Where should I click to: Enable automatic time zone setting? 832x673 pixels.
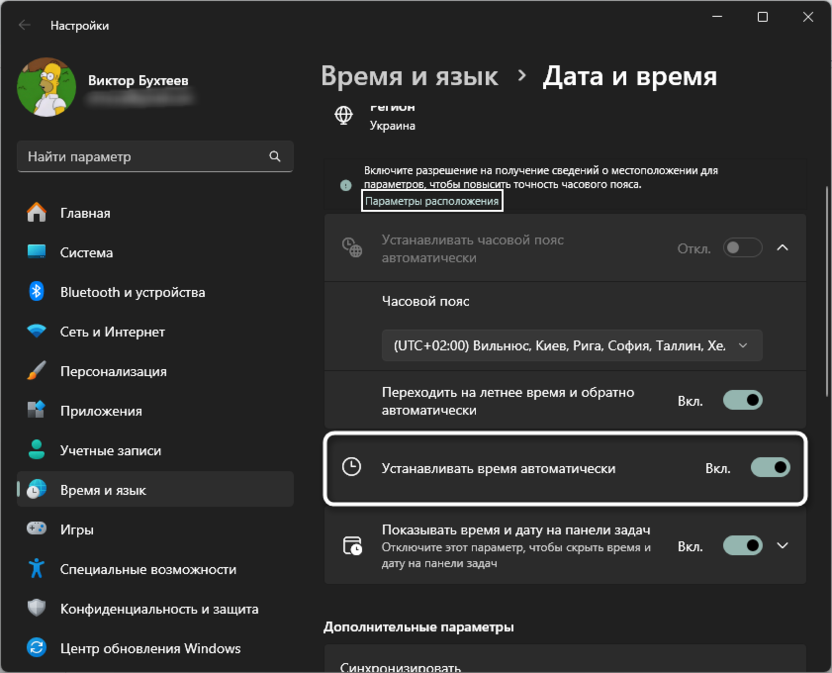coord(742,247)
